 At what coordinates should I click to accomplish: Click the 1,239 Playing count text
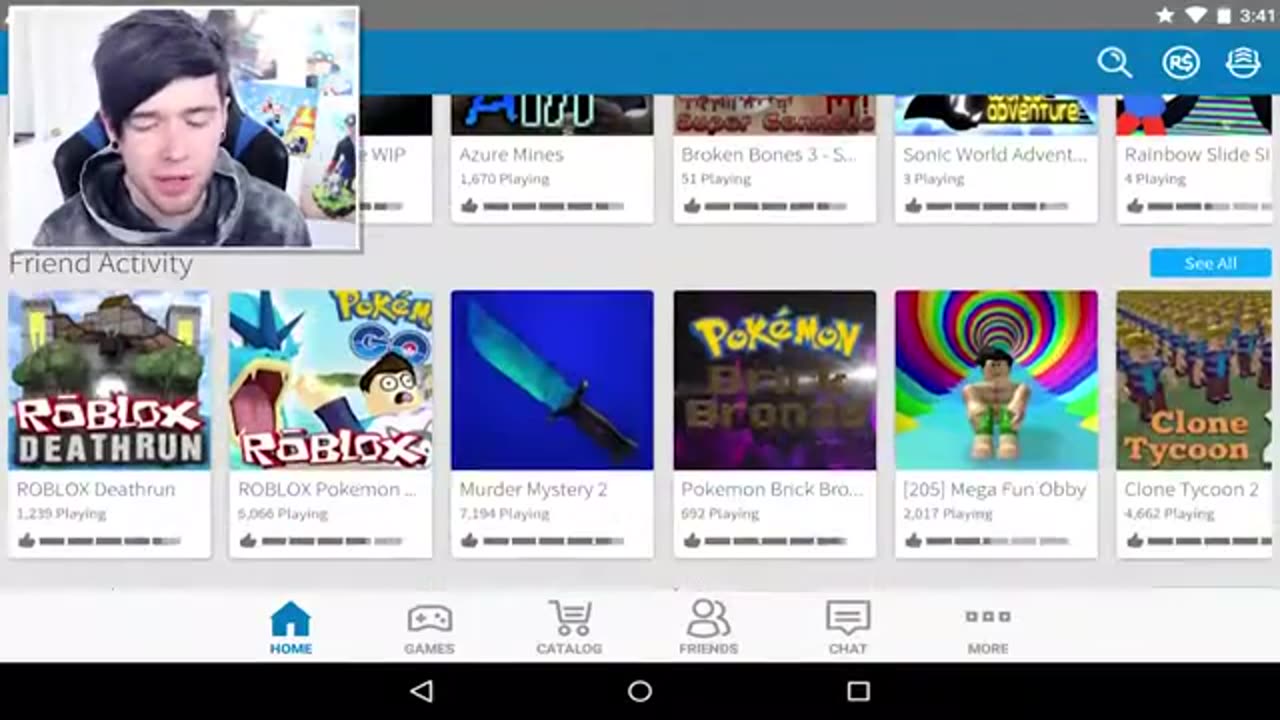pyautogui.click(x=61, y=514)
